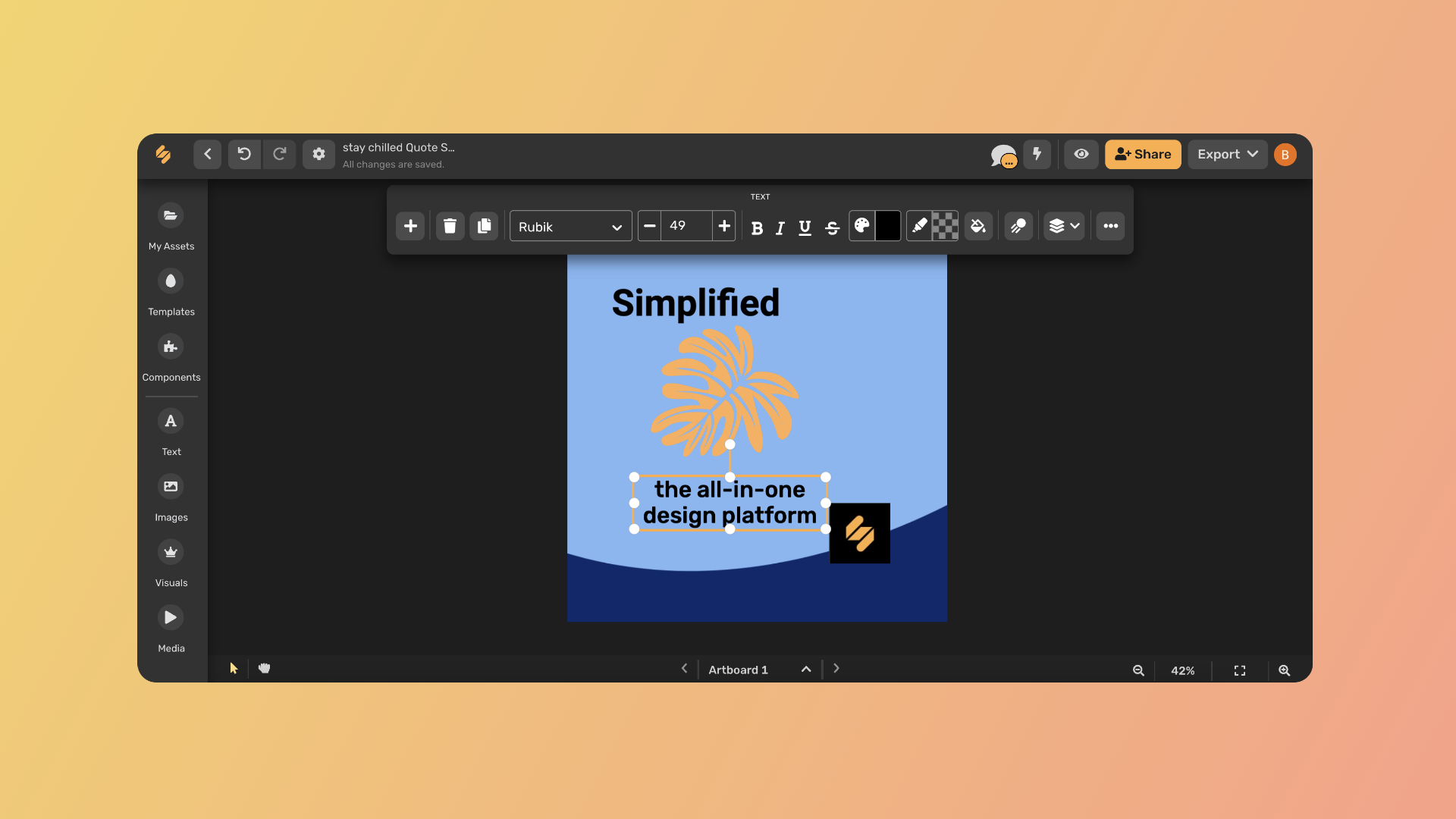Share the design with collaborators

1143,154
